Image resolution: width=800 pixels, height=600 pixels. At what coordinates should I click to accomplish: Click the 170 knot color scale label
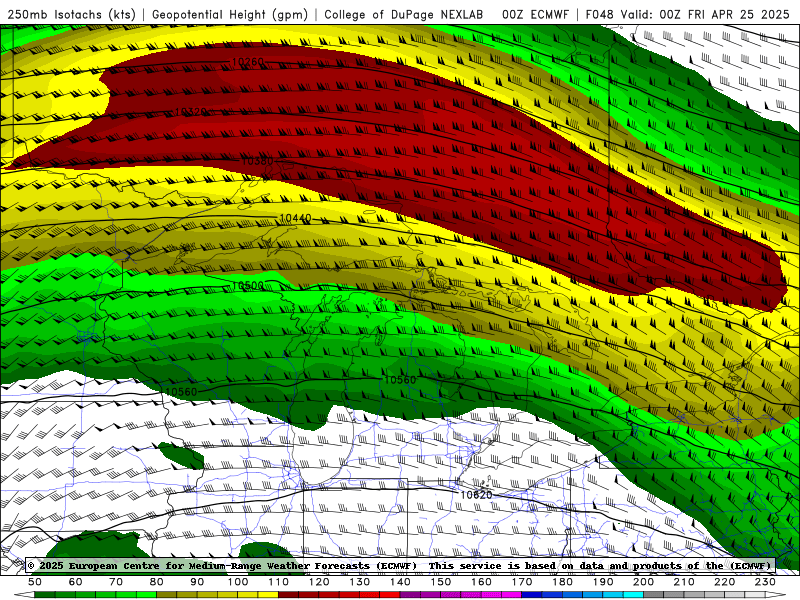[x=522, y=582]
